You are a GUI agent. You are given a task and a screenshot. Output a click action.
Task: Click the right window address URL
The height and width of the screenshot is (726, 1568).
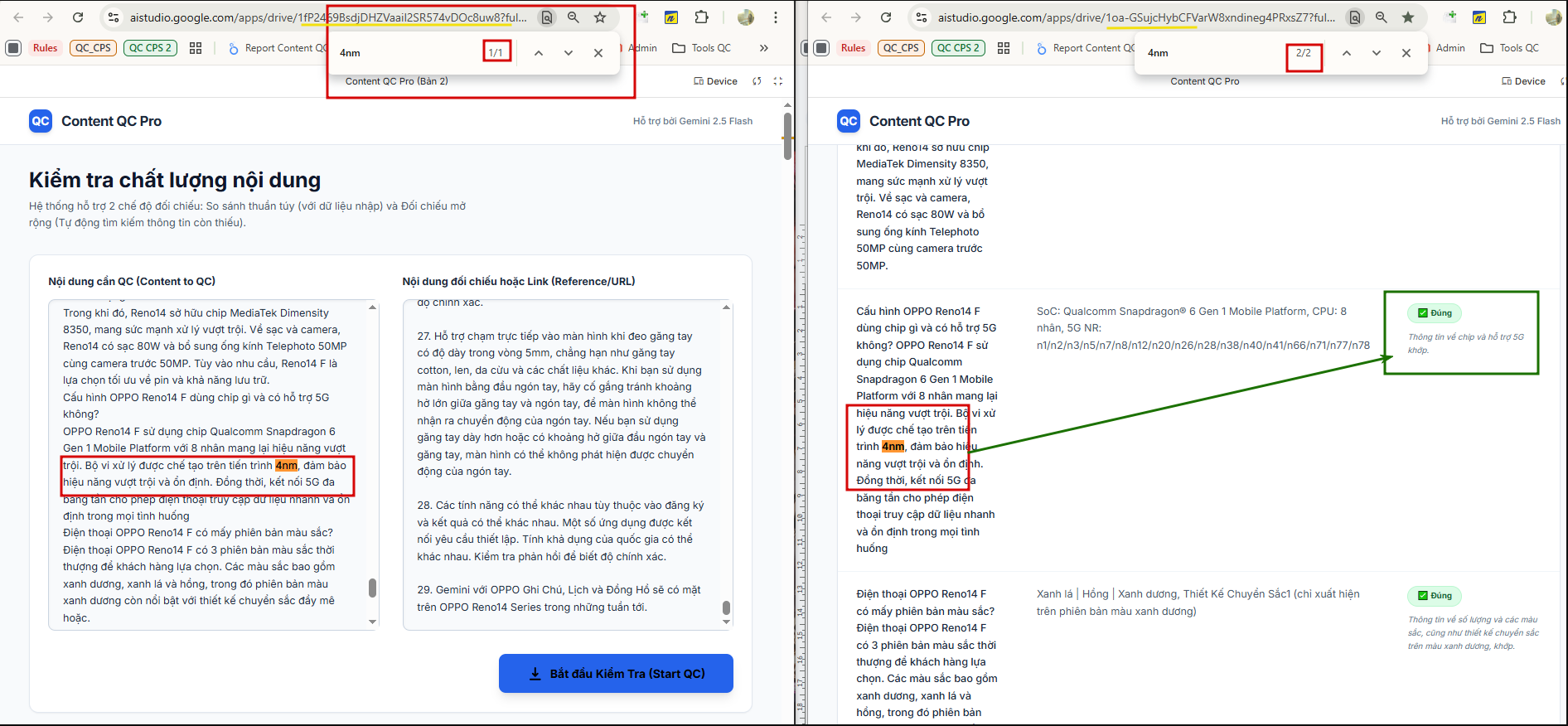point(1136,17)
